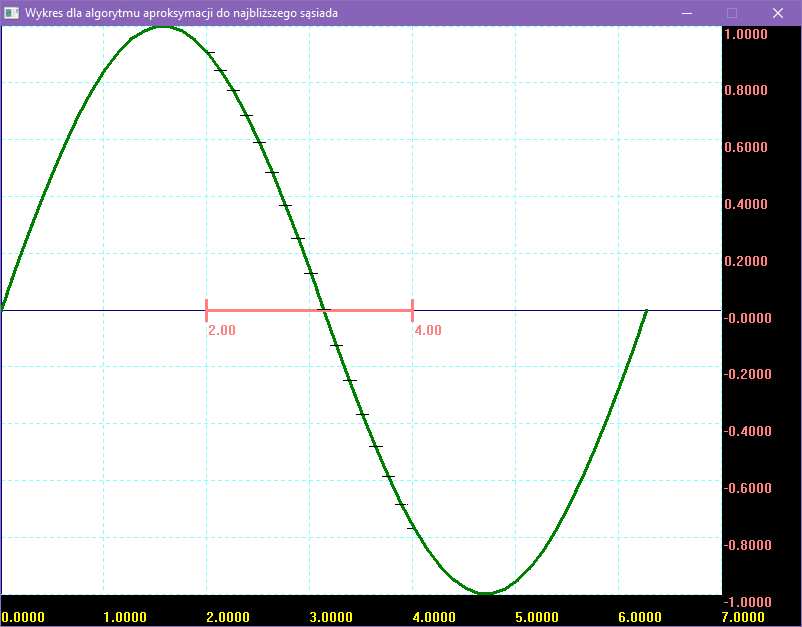Click the disabled maximize button

coord(732,13)
